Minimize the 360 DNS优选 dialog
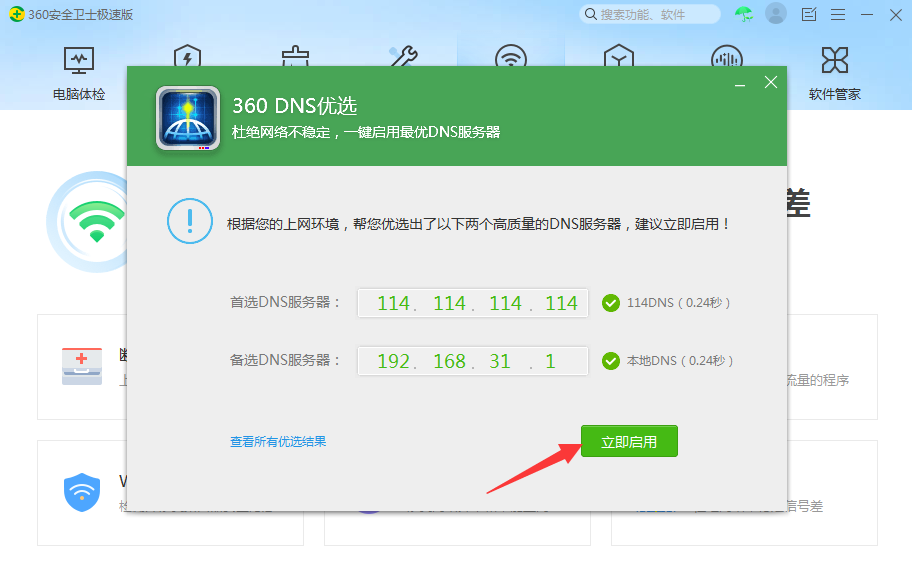Screen dimensions: 912x574 click(x=740, y=85)
